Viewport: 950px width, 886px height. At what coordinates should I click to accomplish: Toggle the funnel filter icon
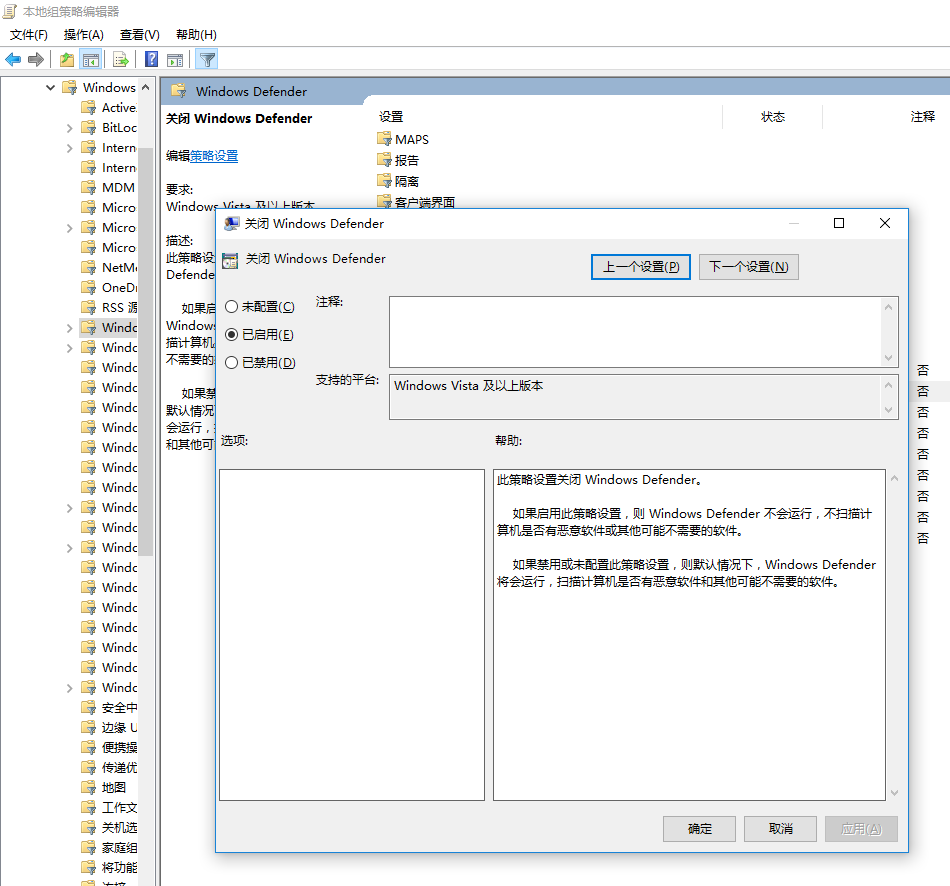coord(206,60)
